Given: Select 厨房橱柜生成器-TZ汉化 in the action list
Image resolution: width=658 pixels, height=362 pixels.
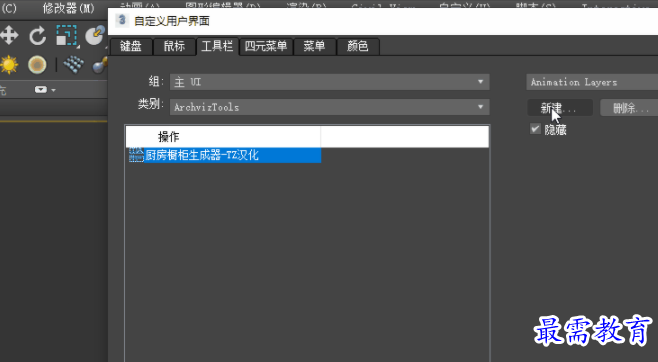Looking at the screenshot, I should [225, 155].
